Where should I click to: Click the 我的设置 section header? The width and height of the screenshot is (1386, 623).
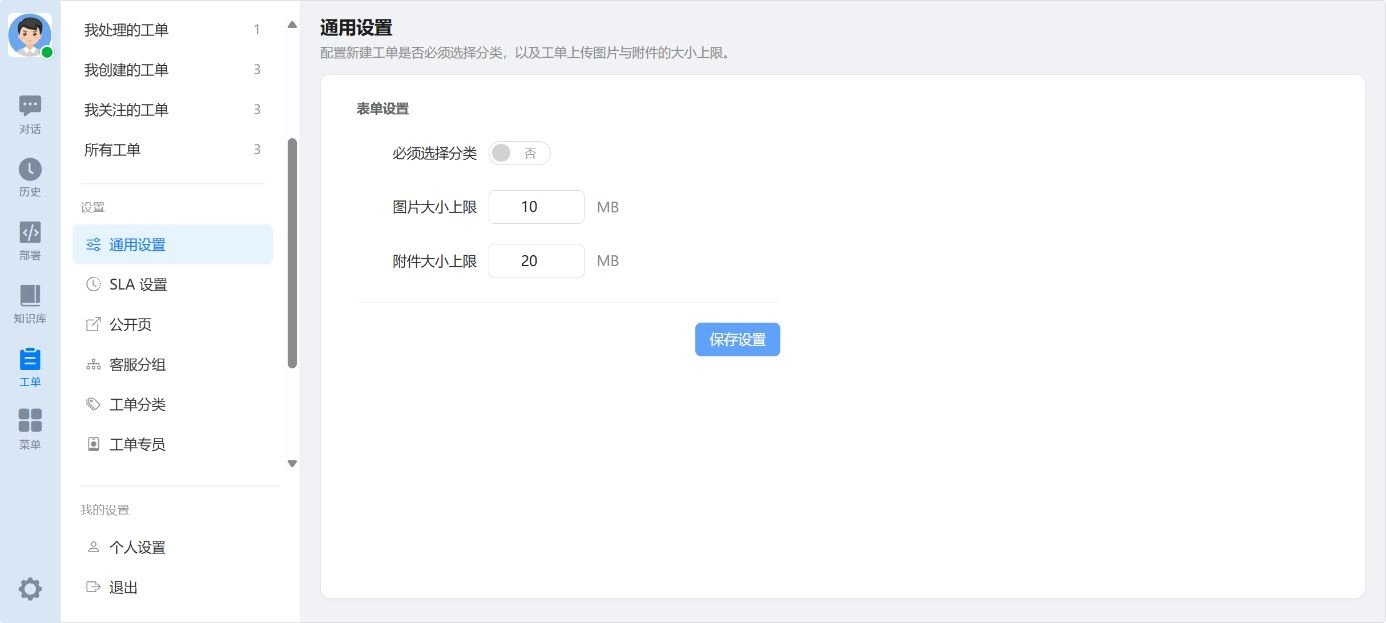pos(105,510)
